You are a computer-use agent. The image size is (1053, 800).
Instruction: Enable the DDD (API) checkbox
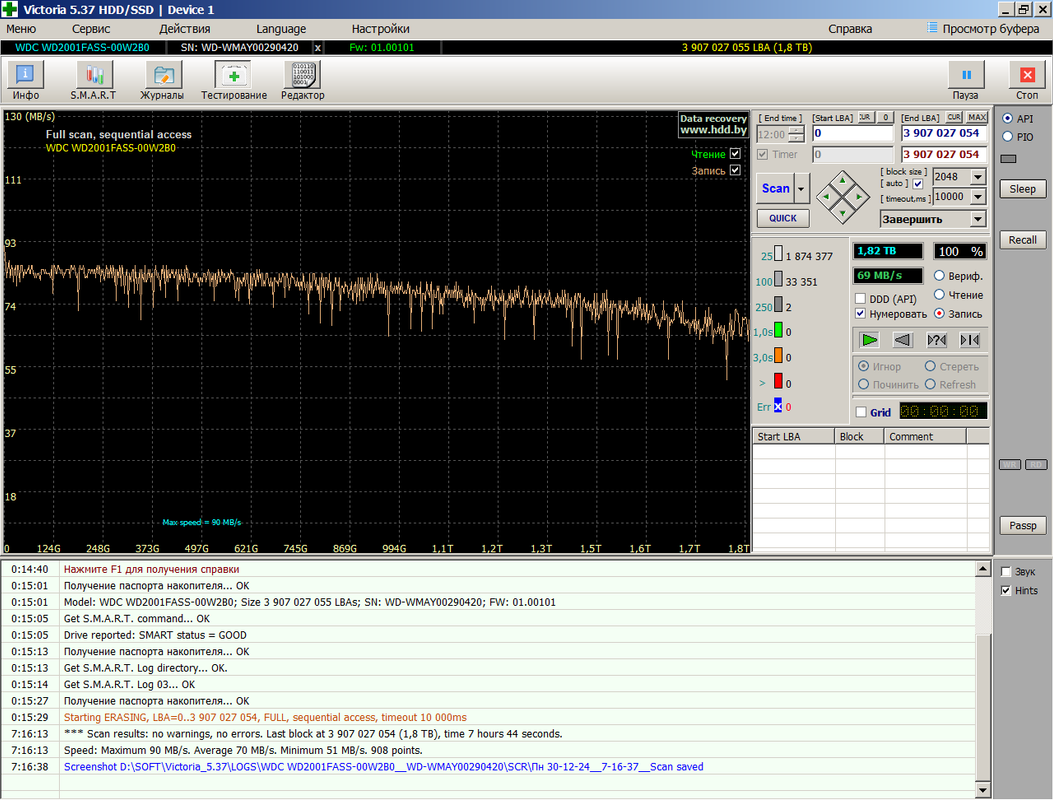861,298
